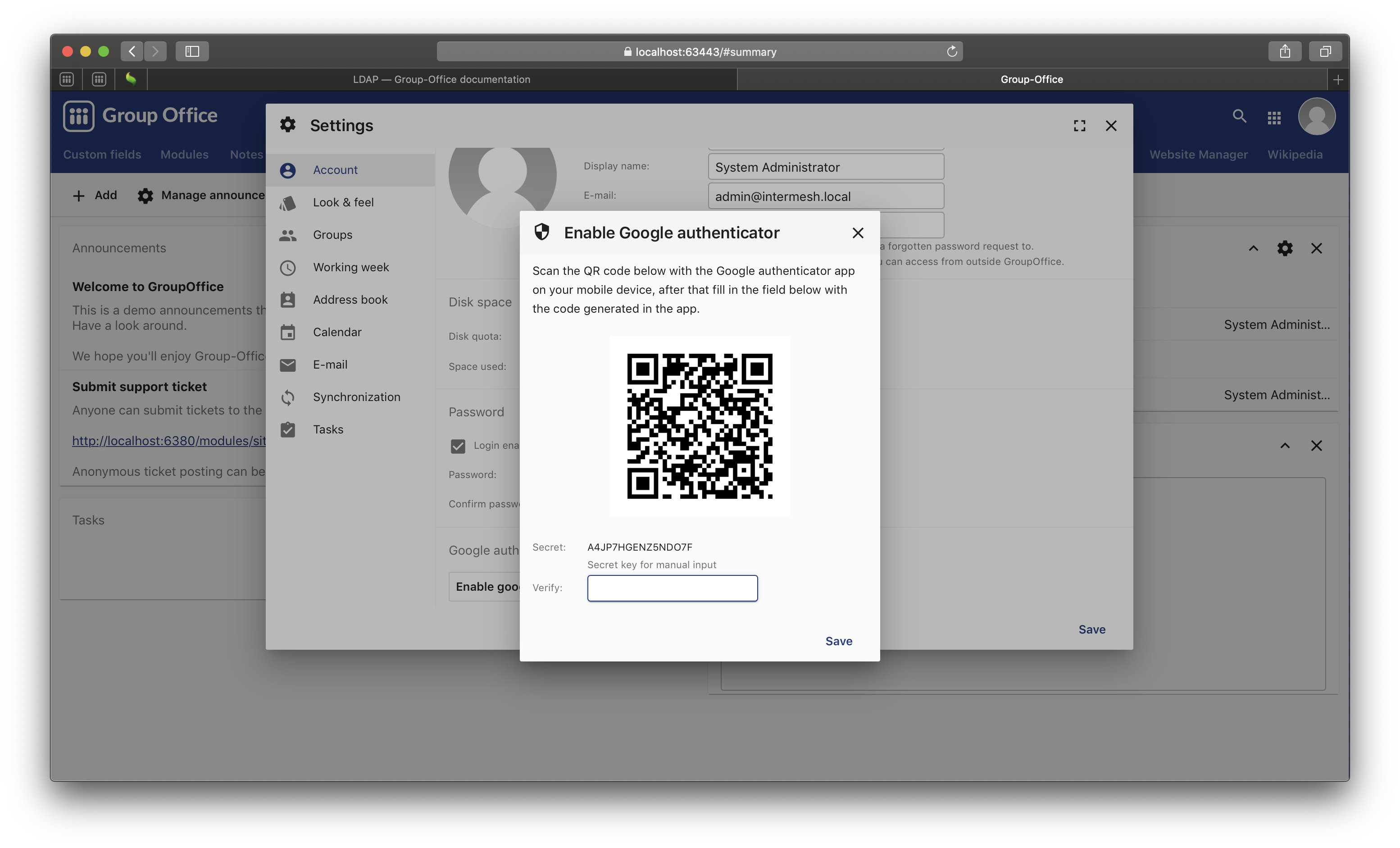Click the QR code image
This screenshot has width=1400, height=848.
[x=700, y=426]
